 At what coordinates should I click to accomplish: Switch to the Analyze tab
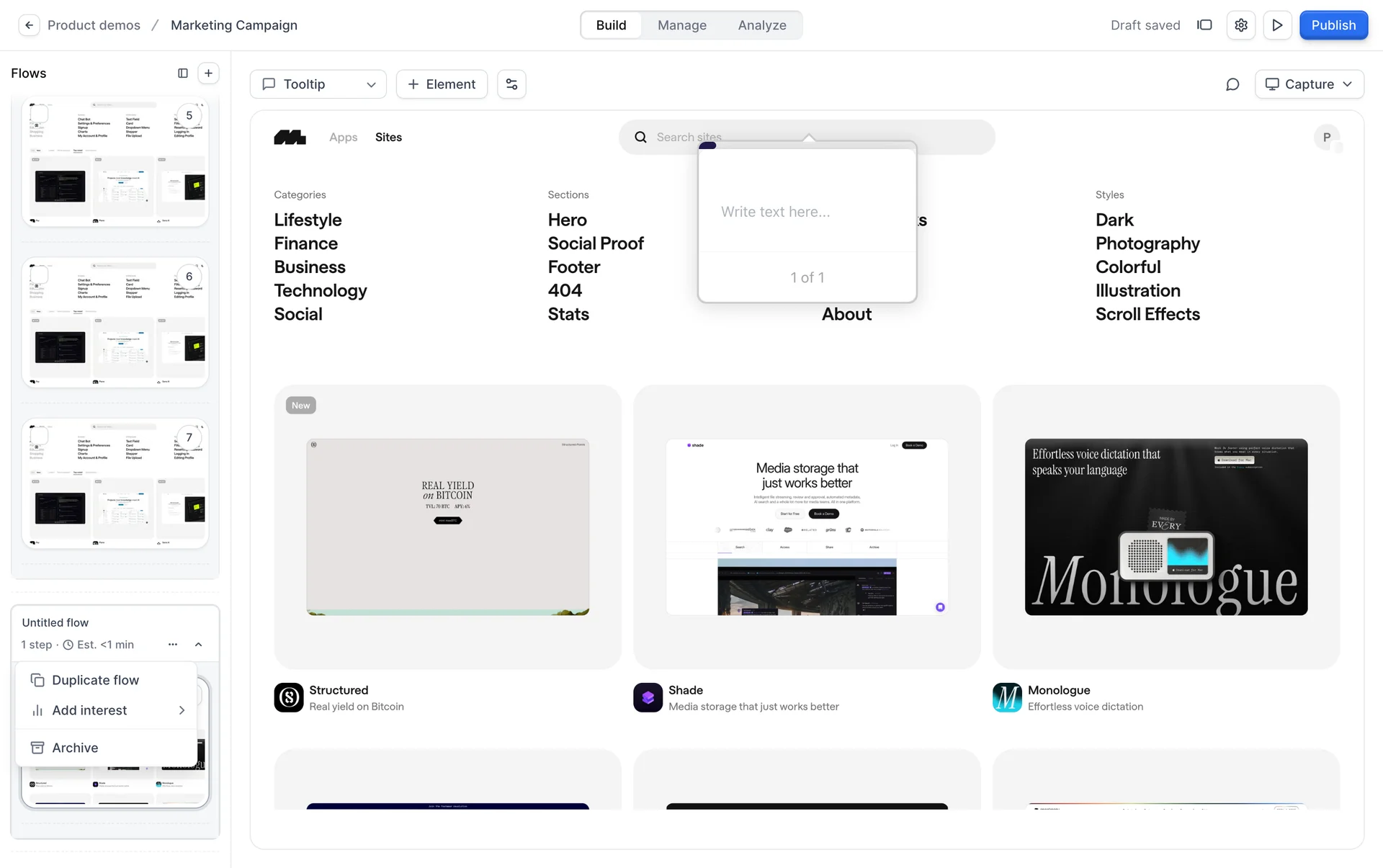[761, 25]
